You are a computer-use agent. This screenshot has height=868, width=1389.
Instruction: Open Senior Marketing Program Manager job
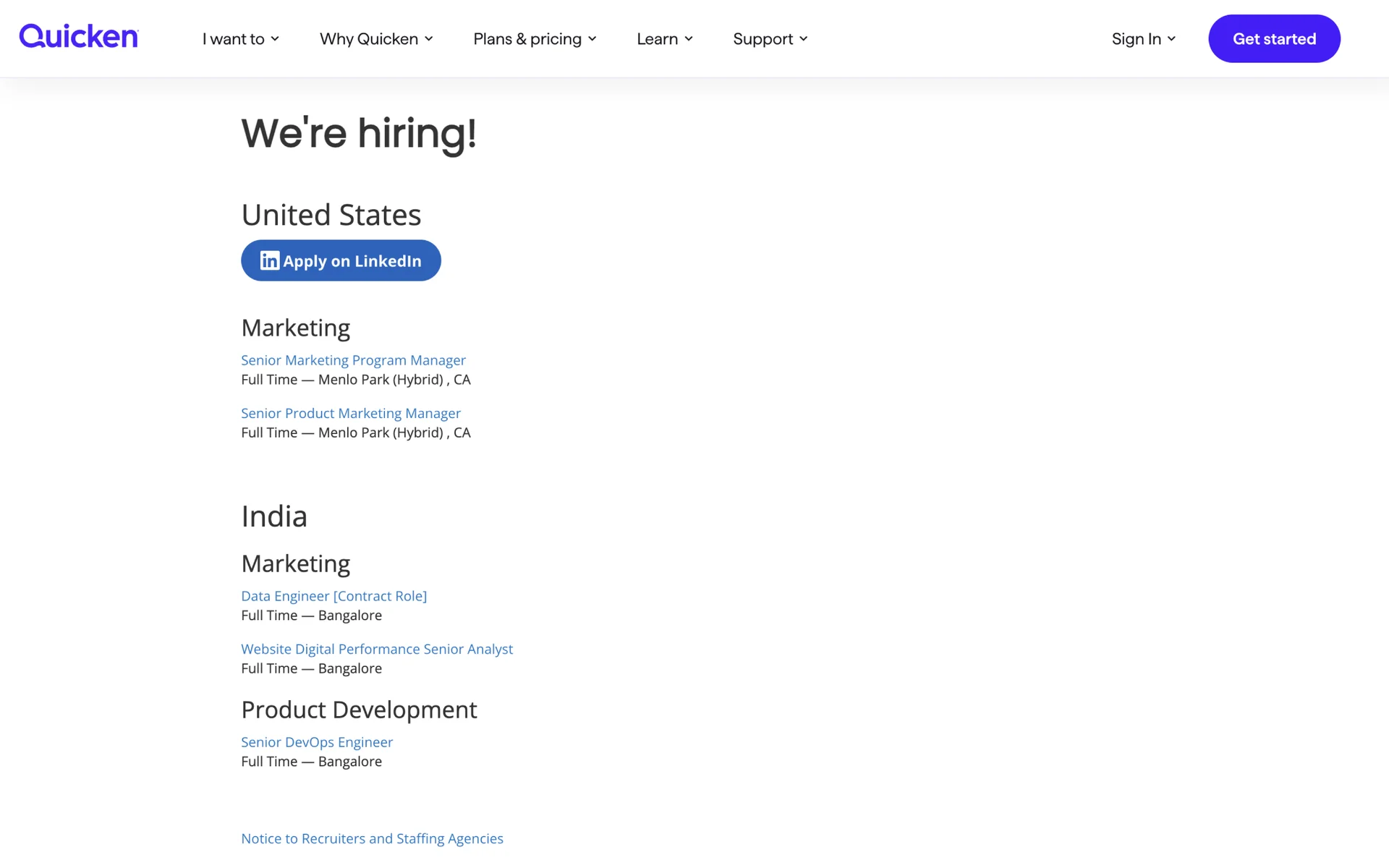coord(353,360)
